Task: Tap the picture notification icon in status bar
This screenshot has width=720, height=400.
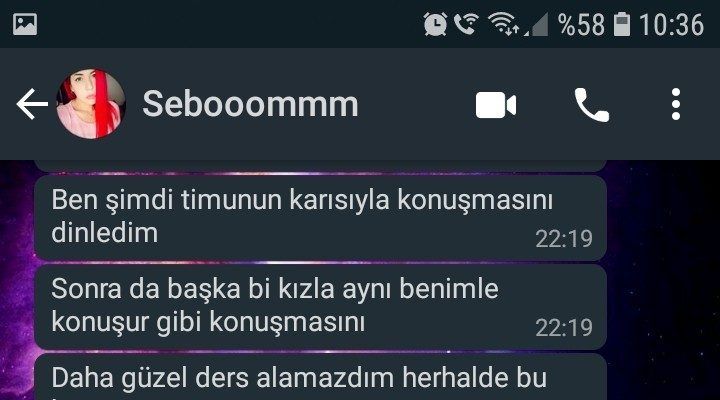Action: click(25, 24)
